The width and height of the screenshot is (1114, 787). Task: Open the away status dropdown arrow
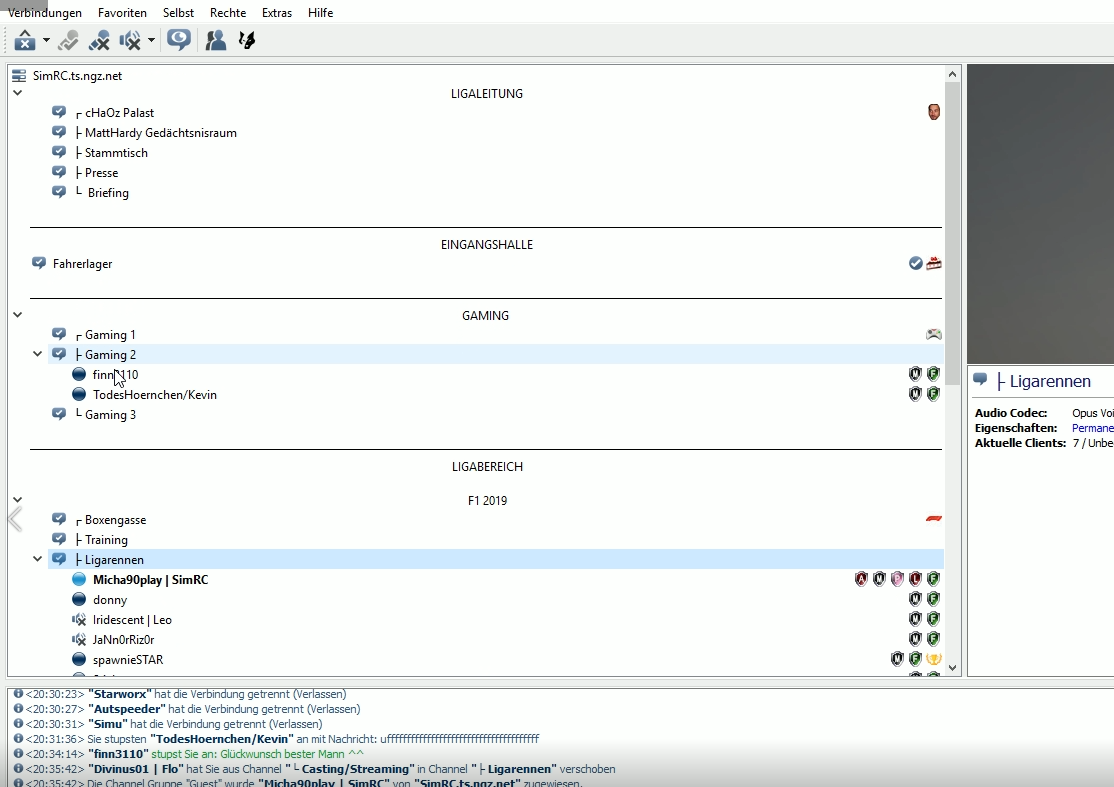click(x=46, y=41)
